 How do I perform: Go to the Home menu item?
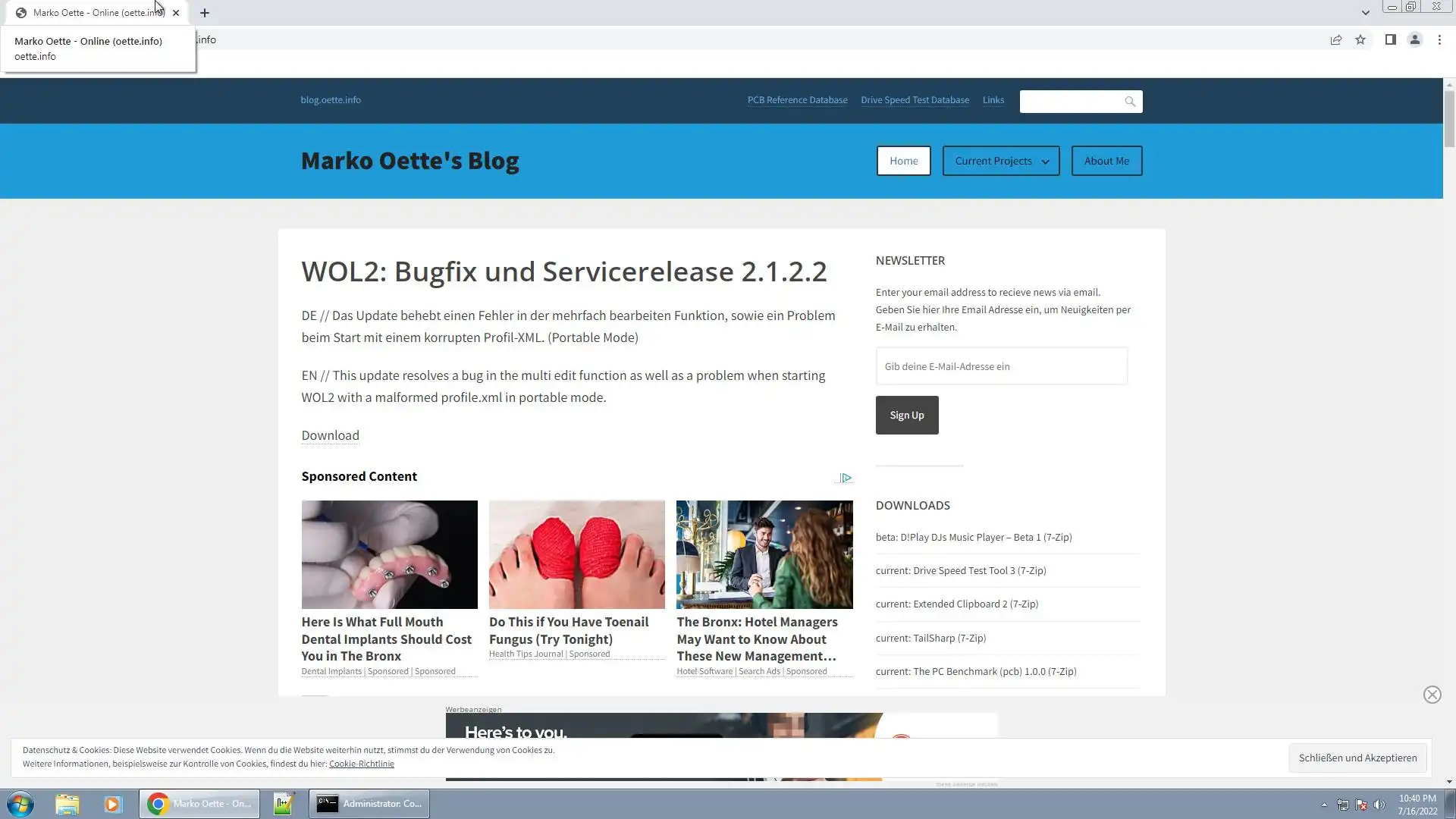(903, 161)
